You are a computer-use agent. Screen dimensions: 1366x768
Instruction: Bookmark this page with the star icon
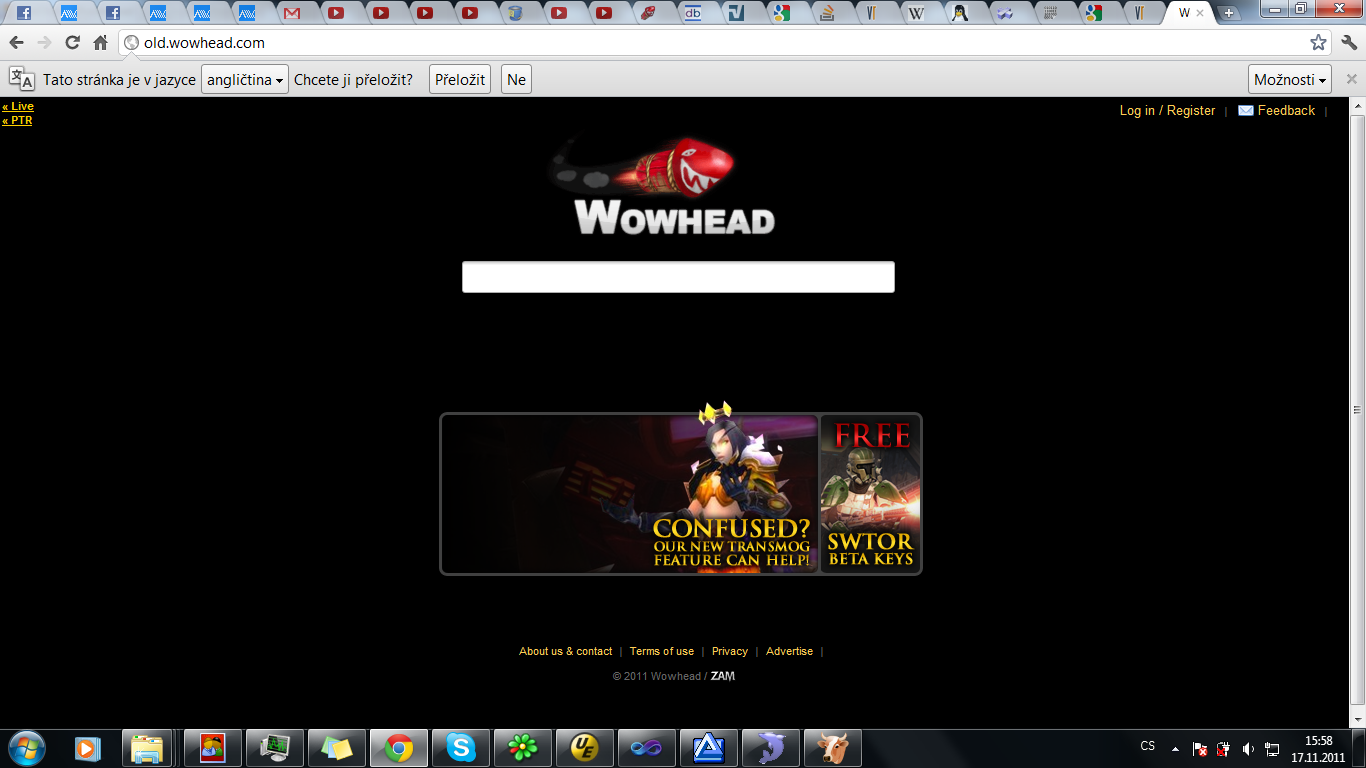1318,43
